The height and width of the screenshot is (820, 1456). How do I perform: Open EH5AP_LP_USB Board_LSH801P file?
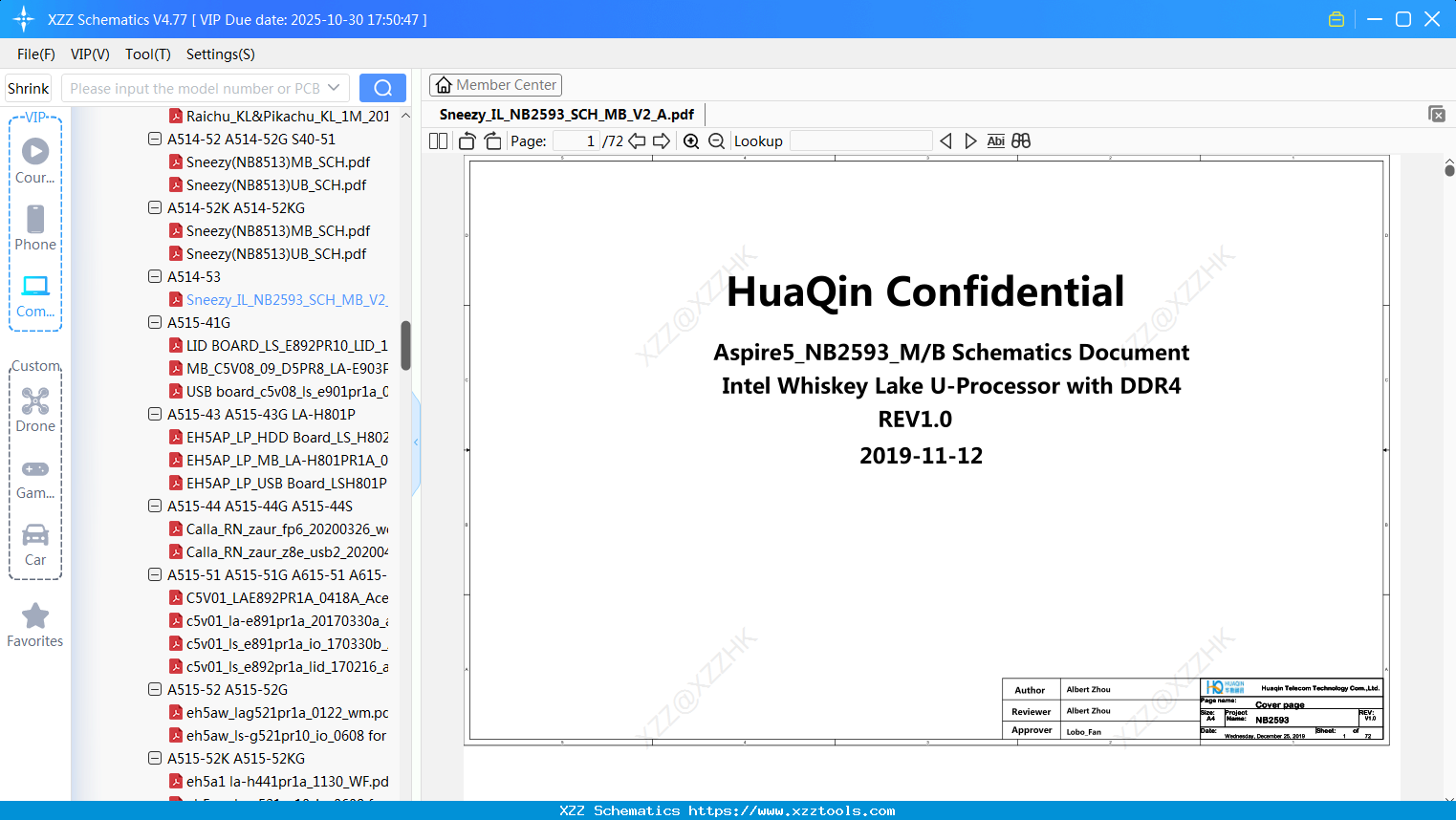(x=278, y=483)
